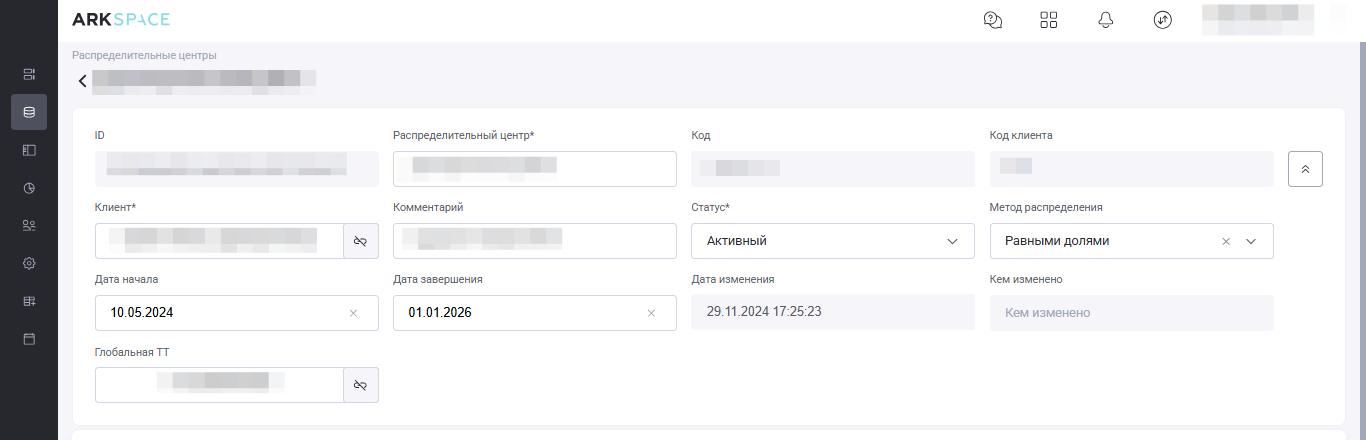Image resolution: width=1366 pixels, height=440 pixels.
Task: Expand the Метод распределения dropdown
Action: [1251, 241]
